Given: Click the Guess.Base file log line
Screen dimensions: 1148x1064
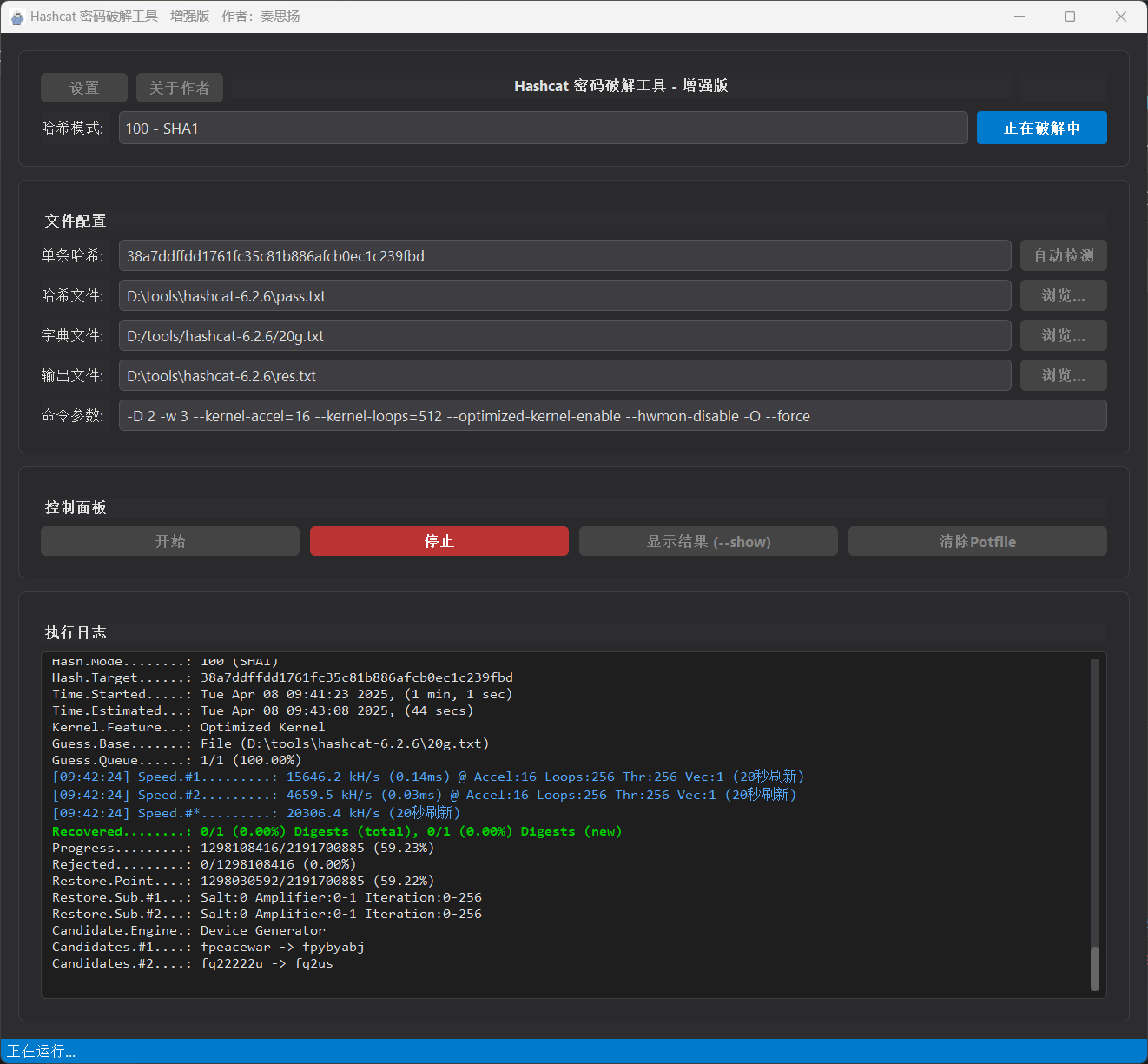Looking at the screenshot, I should coord(271,743).
